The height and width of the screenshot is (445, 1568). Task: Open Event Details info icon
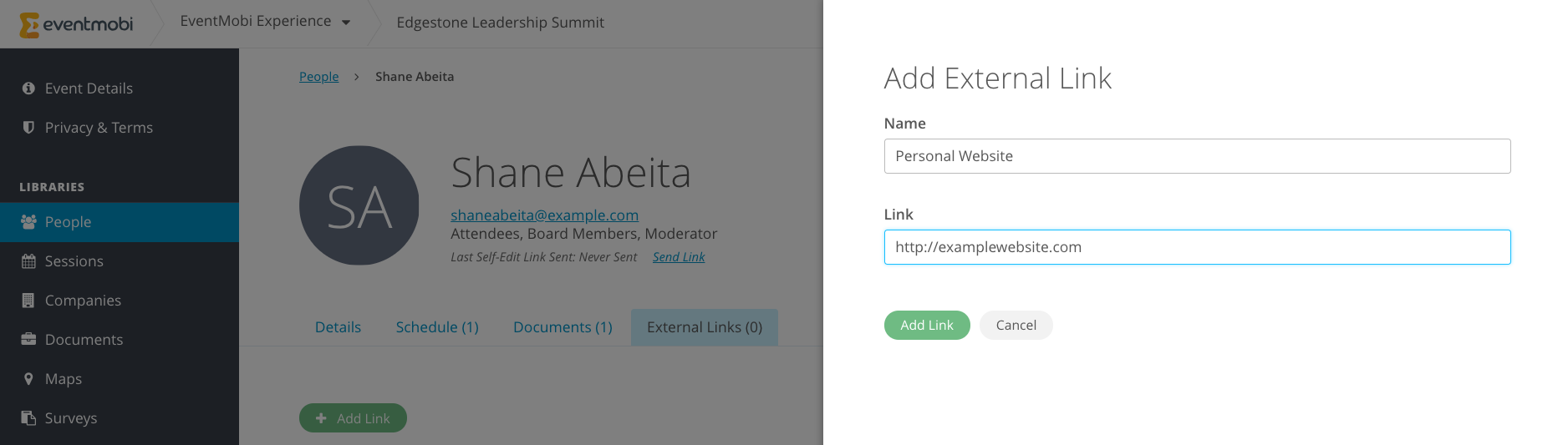pyautogui.click(x=28, y=88)
